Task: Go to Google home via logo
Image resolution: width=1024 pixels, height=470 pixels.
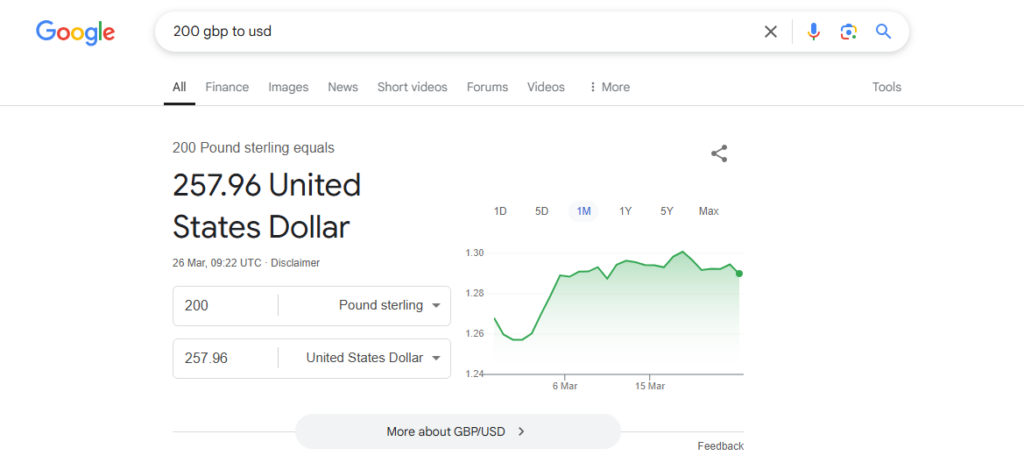Action: (75, 32)
